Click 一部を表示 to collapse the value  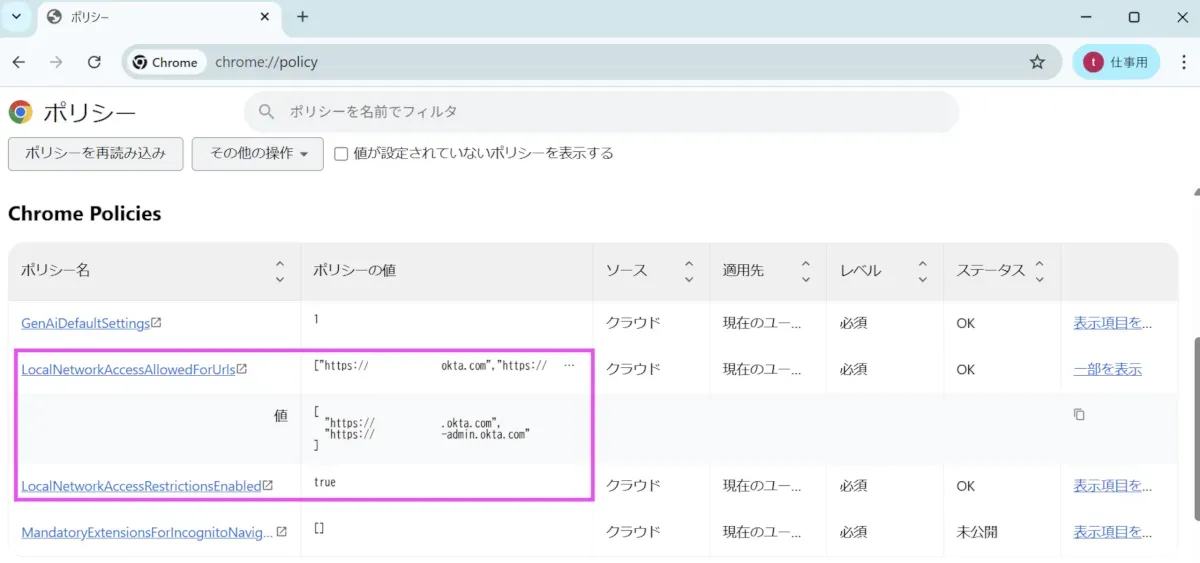pyautogui.click(x=1107, y=369)
